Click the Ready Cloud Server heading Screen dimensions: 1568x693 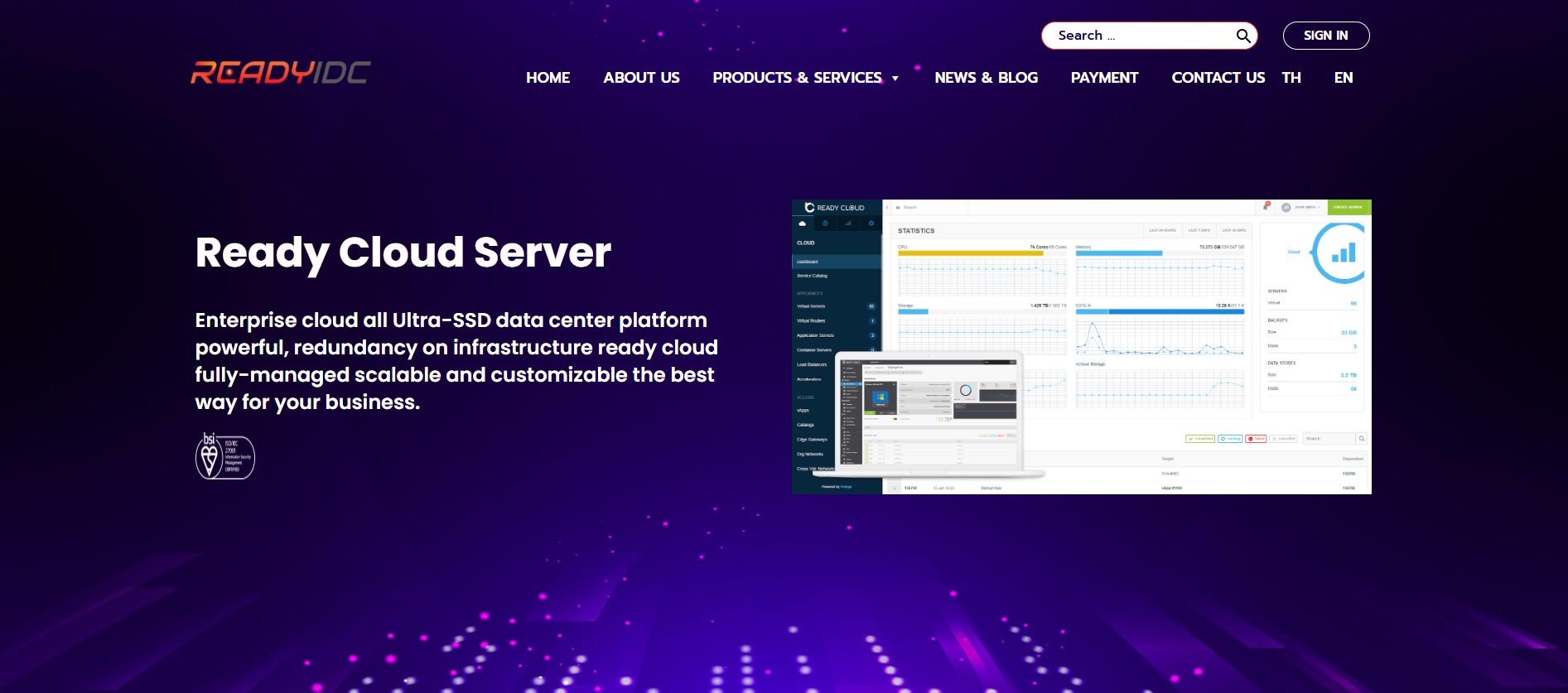(403, 253)
